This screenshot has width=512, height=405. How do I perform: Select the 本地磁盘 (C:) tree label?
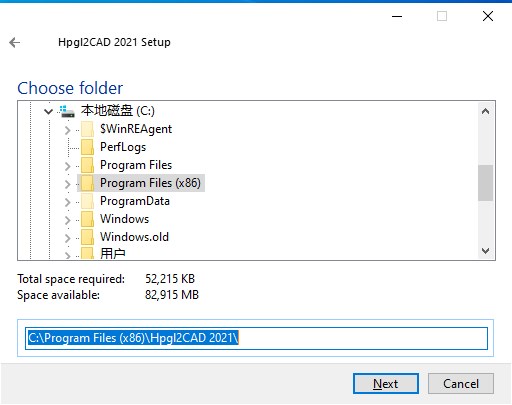pos(118,111)
